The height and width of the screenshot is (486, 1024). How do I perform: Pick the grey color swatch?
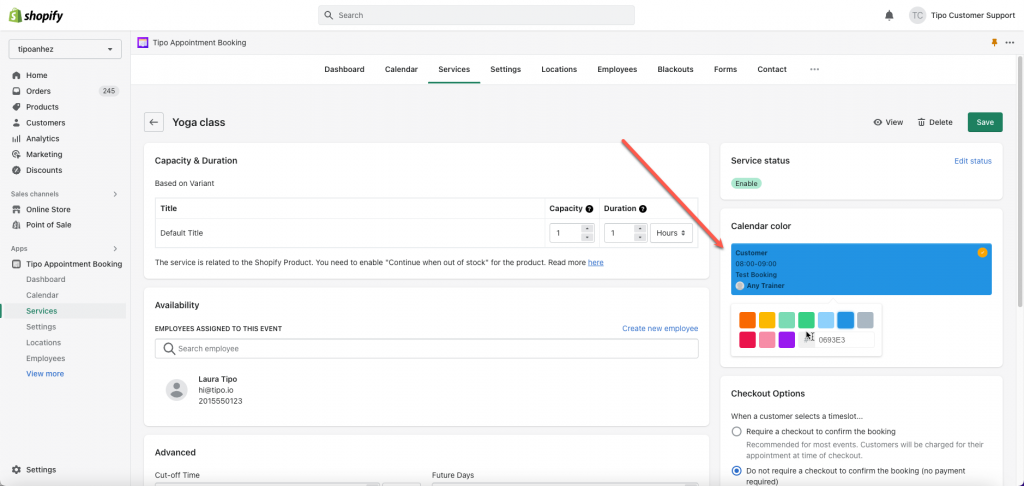pyautogui.click(x=865, y=320)
